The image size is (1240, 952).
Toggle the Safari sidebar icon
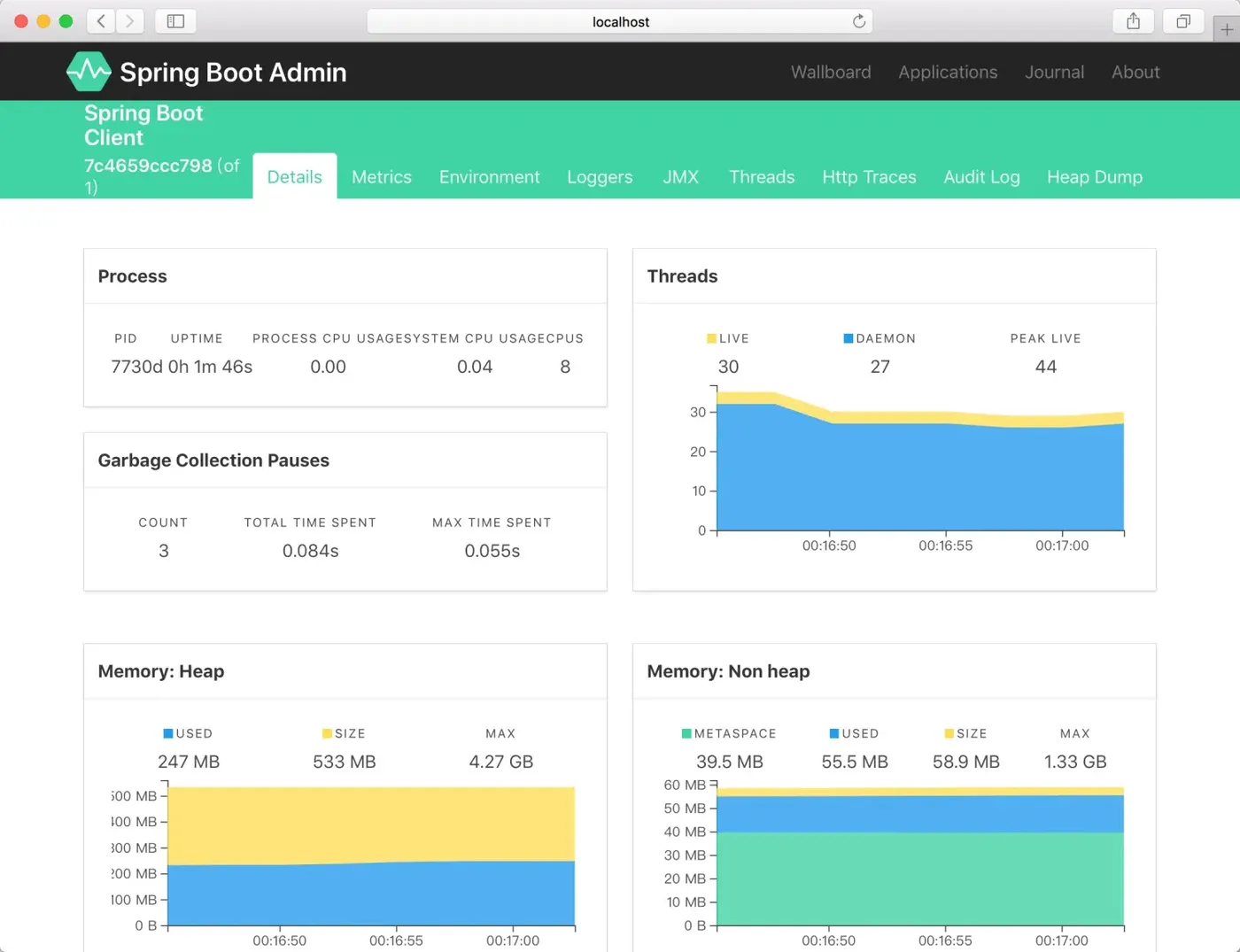point(175,21)
